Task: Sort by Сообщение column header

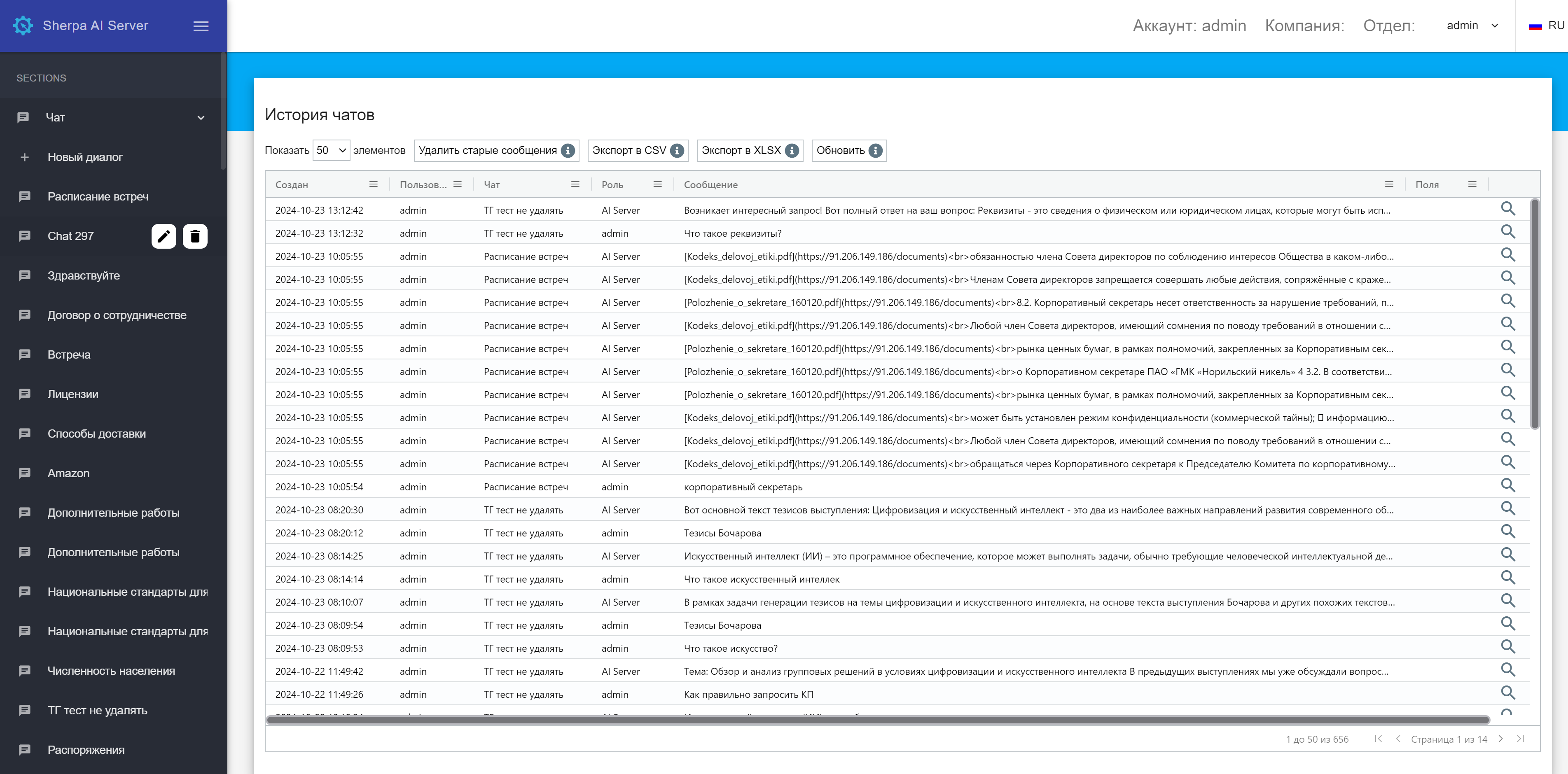Action: coord(710,184)
